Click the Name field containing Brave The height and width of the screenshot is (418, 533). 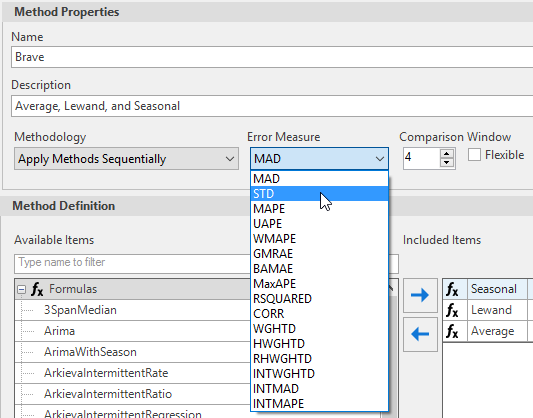point(272,57)
